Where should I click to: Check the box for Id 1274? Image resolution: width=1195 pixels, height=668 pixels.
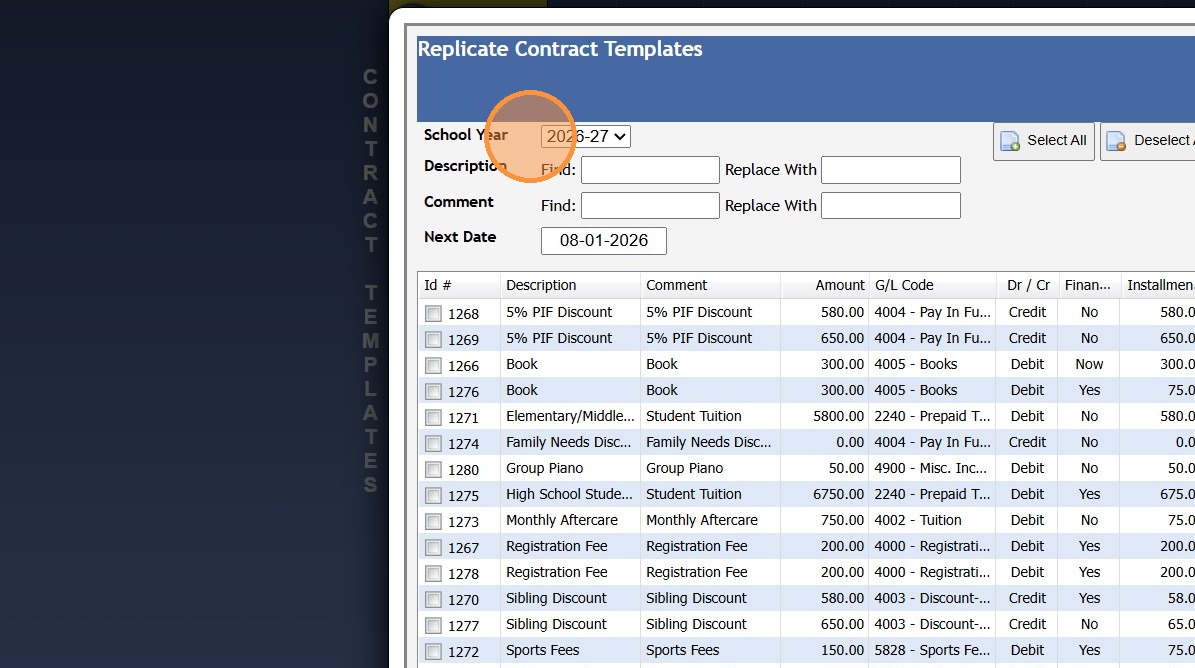[433, 443]
